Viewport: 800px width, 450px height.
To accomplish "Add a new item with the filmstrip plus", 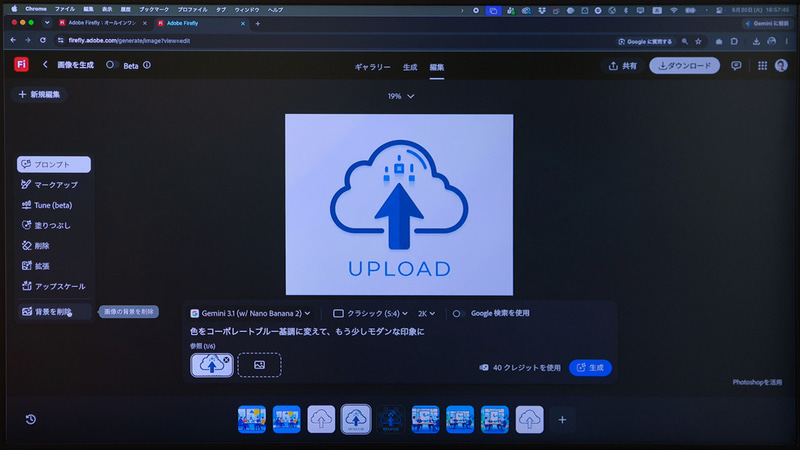I will coord(562,420).
